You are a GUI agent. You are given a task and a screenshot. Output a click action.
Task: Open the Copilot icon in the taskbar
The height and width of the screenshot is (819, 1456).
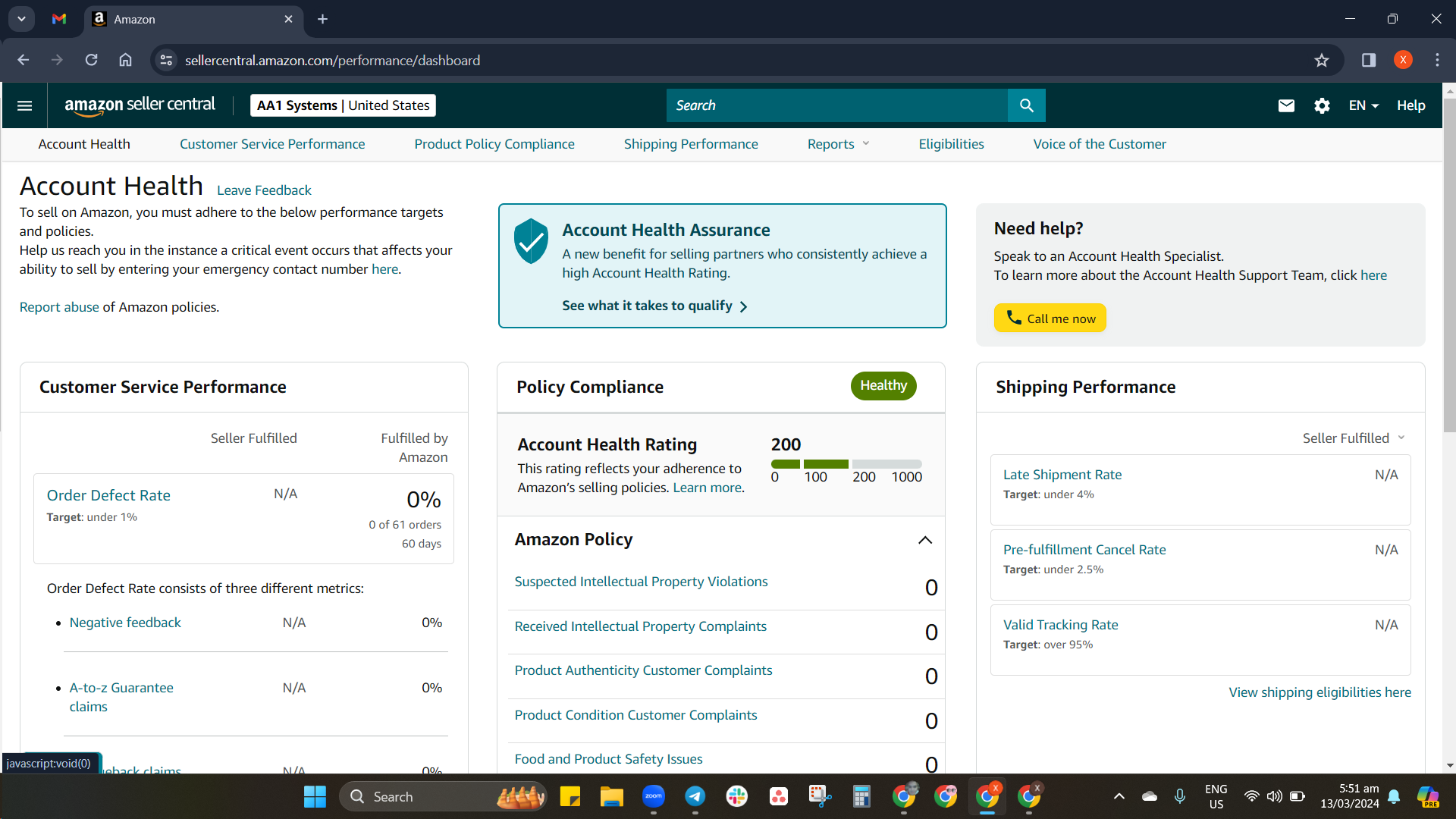(x=1429, y=797)
